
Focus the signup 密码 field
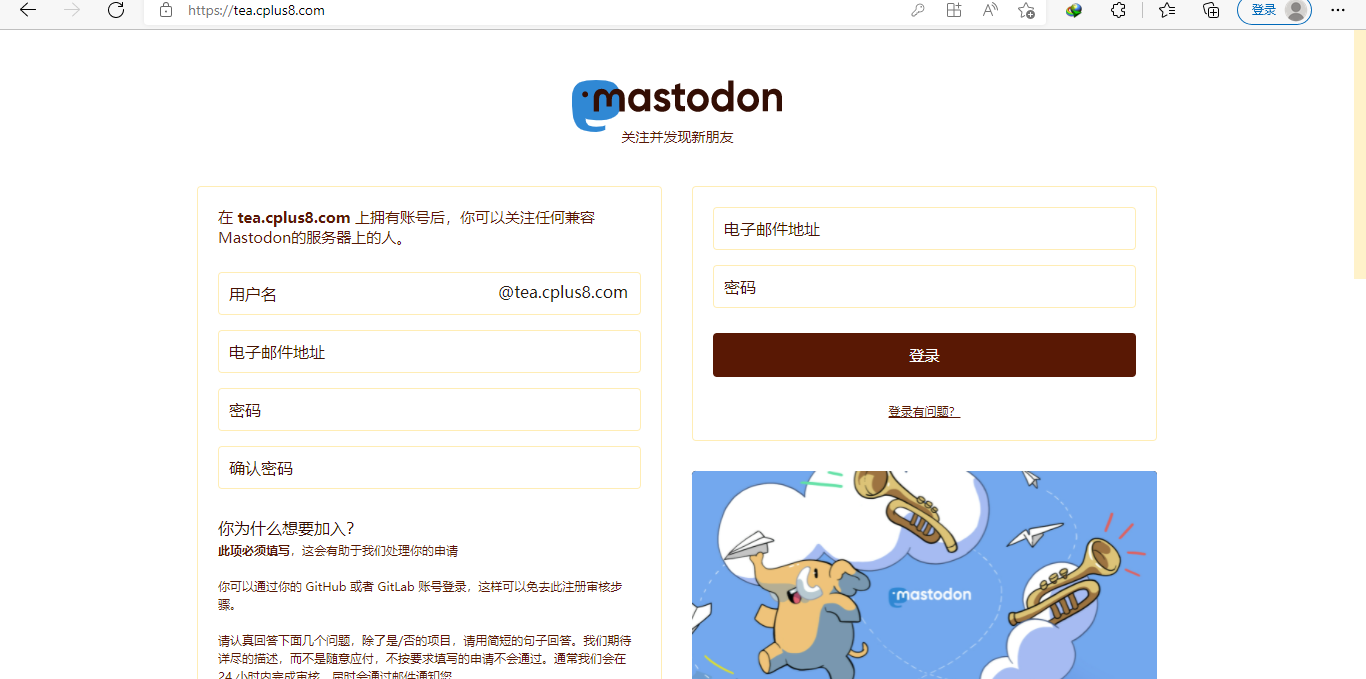(x=429, y=410)
